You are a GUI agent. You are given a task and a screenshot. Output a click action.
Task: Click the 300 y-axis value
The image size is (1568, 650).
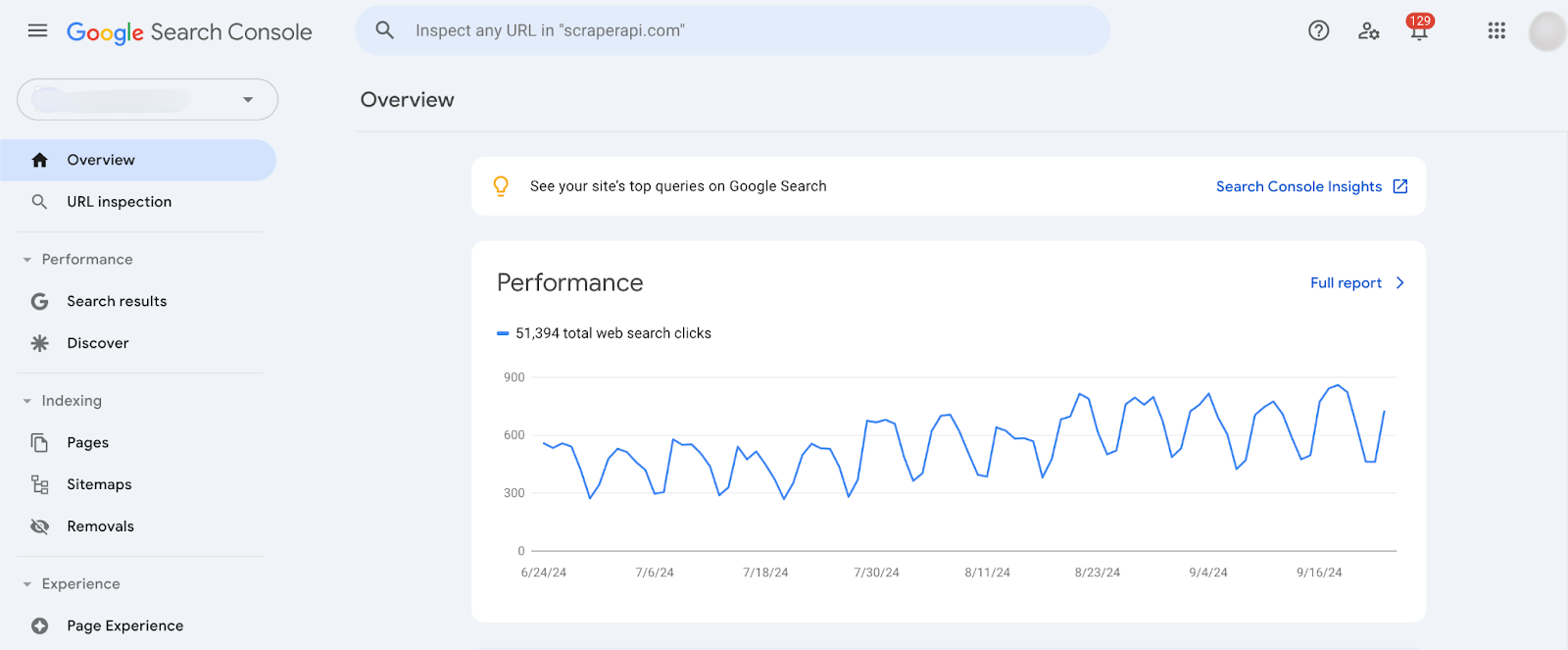point(514,493)
